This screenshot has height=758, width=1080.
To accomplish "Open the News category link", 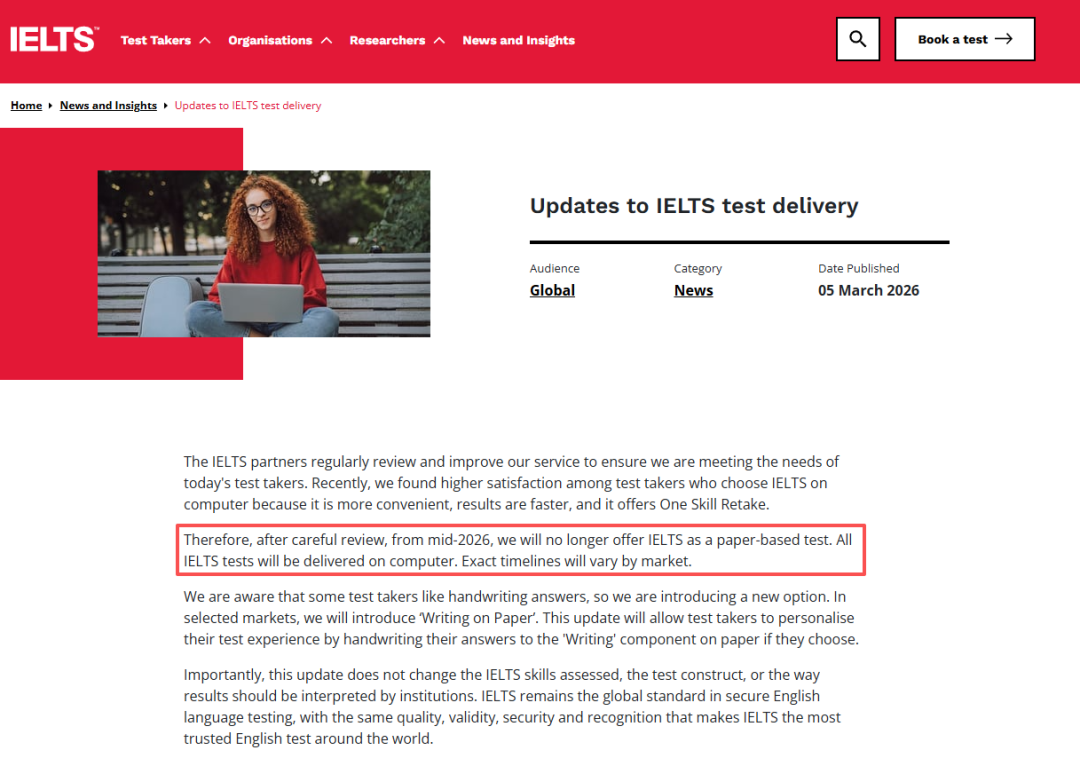I will tap(693, 291).
